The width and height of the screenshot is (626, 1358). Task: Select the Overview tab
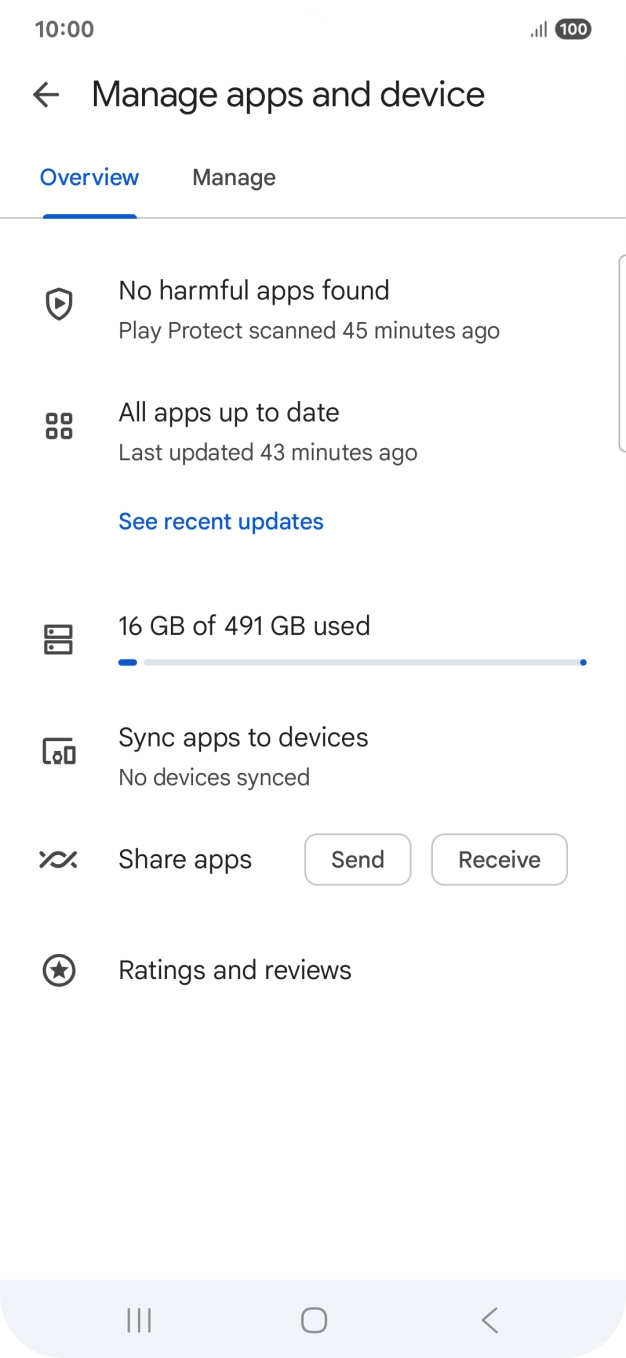(x=89, y=178)
